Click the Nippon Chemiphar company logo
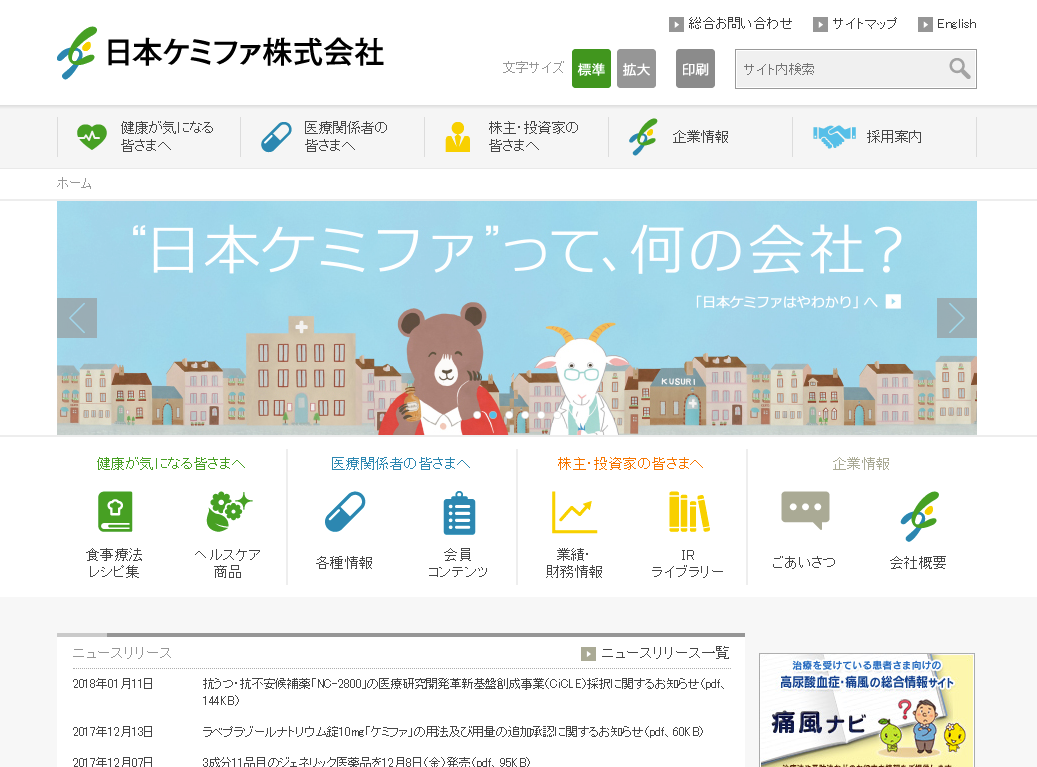Screen dimensions: 1037x767 click(x=220, y=52)
